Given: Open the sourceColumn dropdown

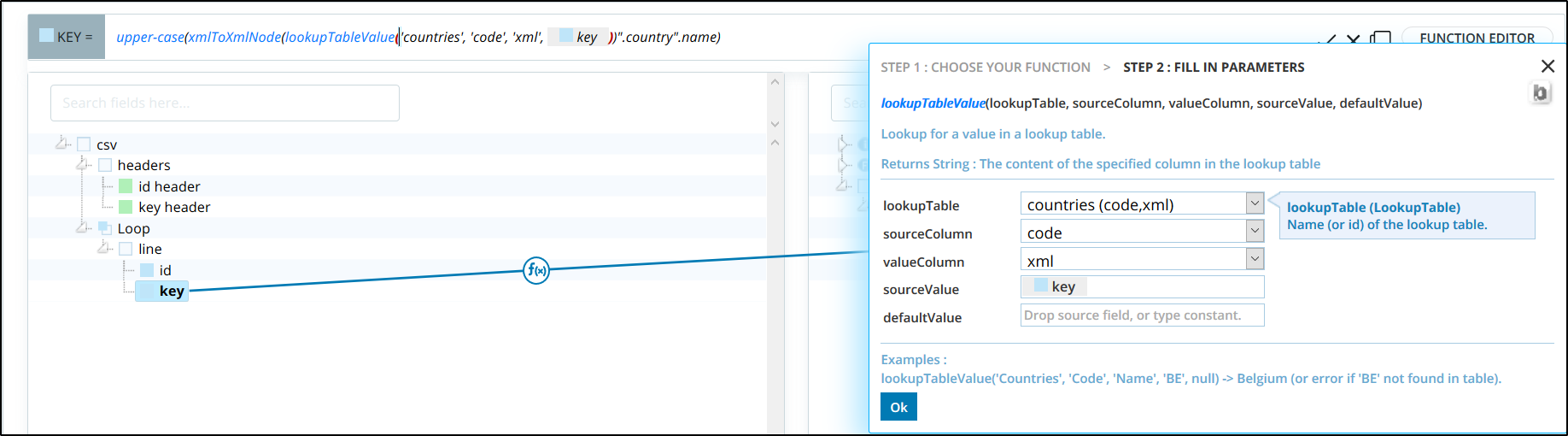Looking at the screenshot, I should (x=1254, y=232).
